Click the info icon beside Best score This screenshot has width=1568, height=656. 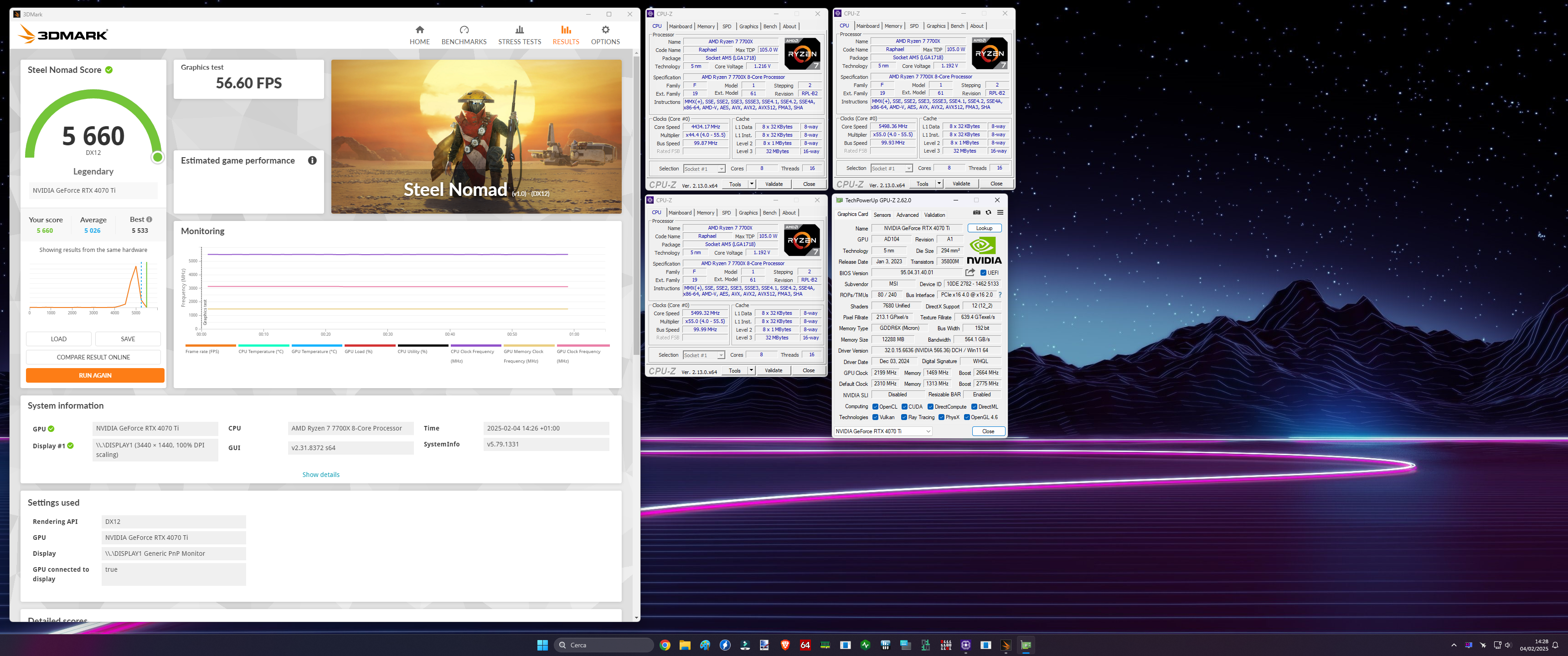pos(149,220)
